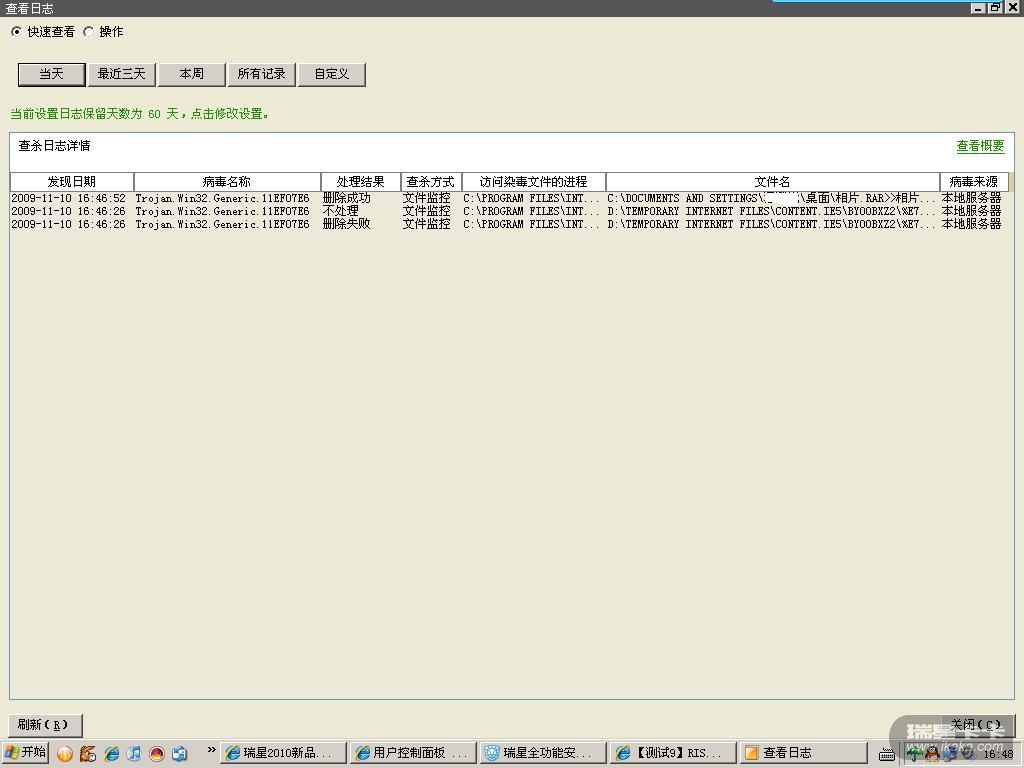Click the system clock showing 16:48
Viewport: 1024px width, 768px height.
click(x=999, y=754)
